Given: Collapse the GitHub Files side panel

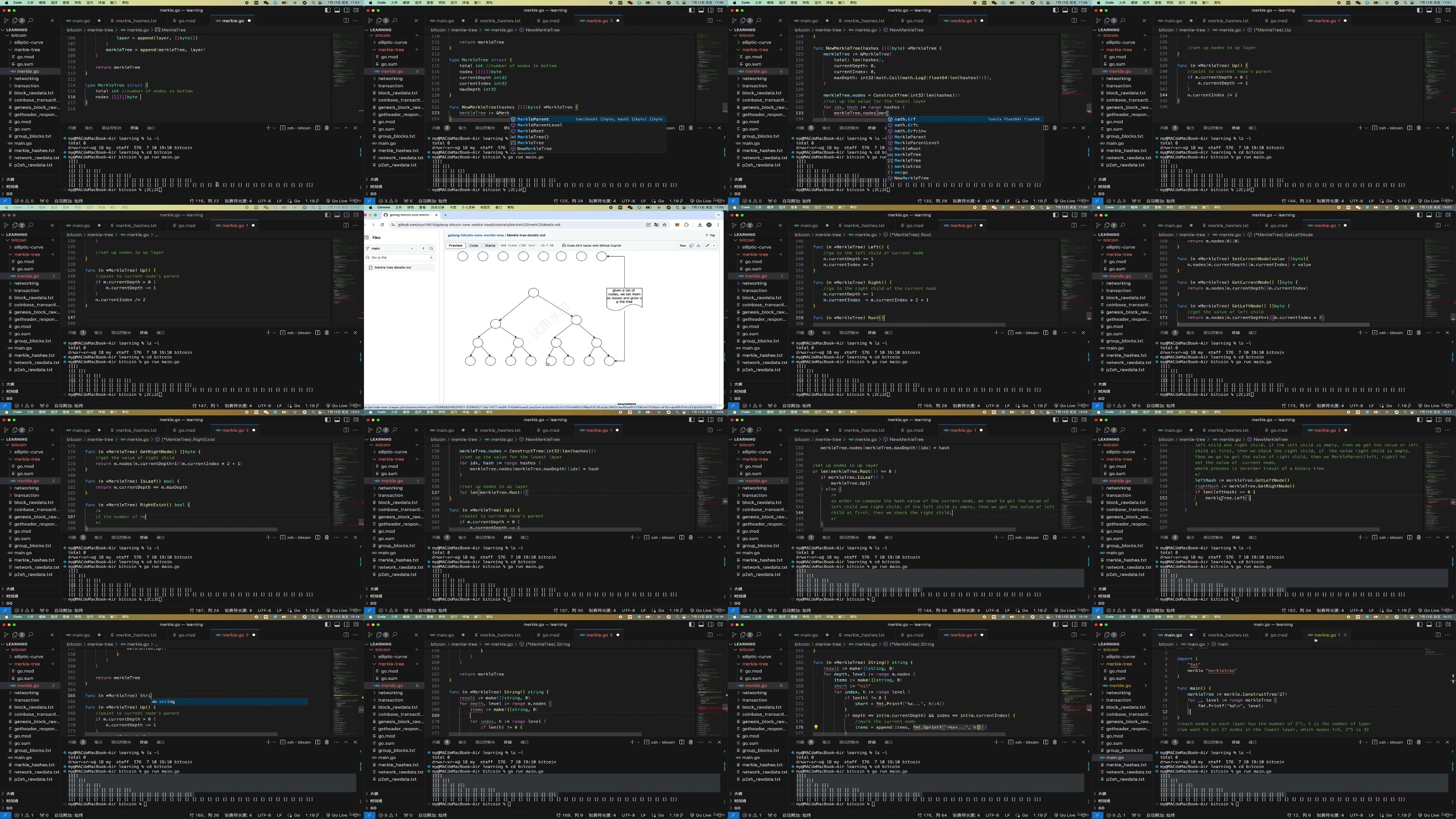Looking at the screenshot, I should coord(367,238).
